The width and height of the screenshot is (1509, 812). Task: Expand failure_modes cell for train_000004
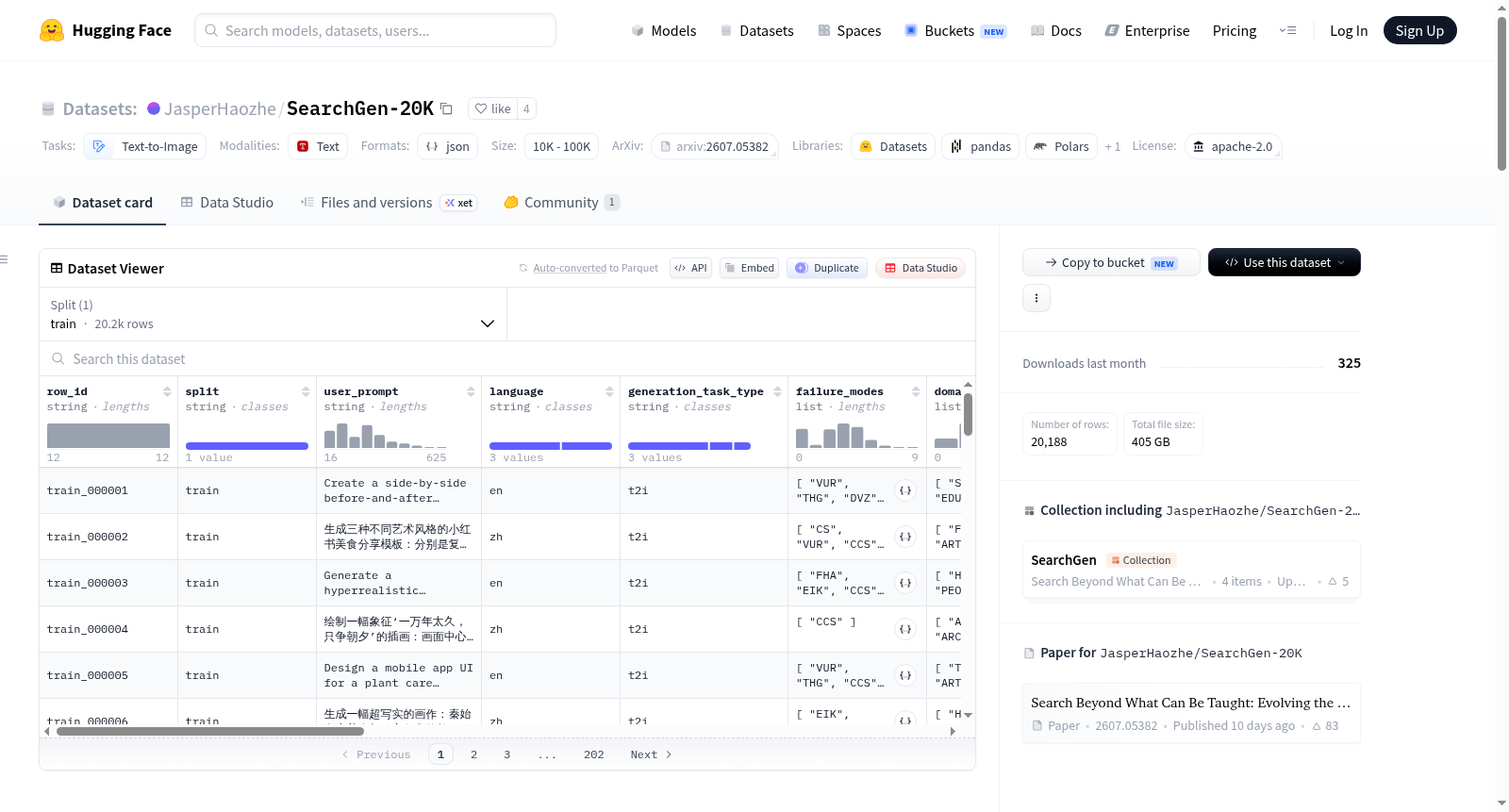coord(905,629)
